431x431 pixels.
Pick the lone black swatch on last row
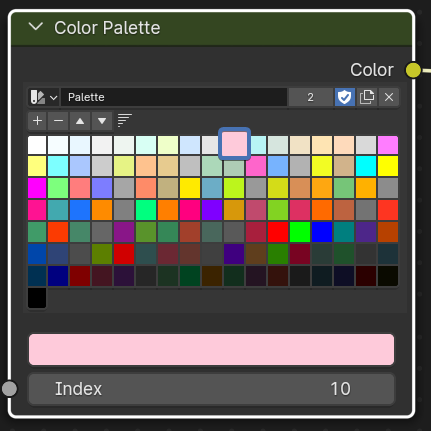pos(37,298)
